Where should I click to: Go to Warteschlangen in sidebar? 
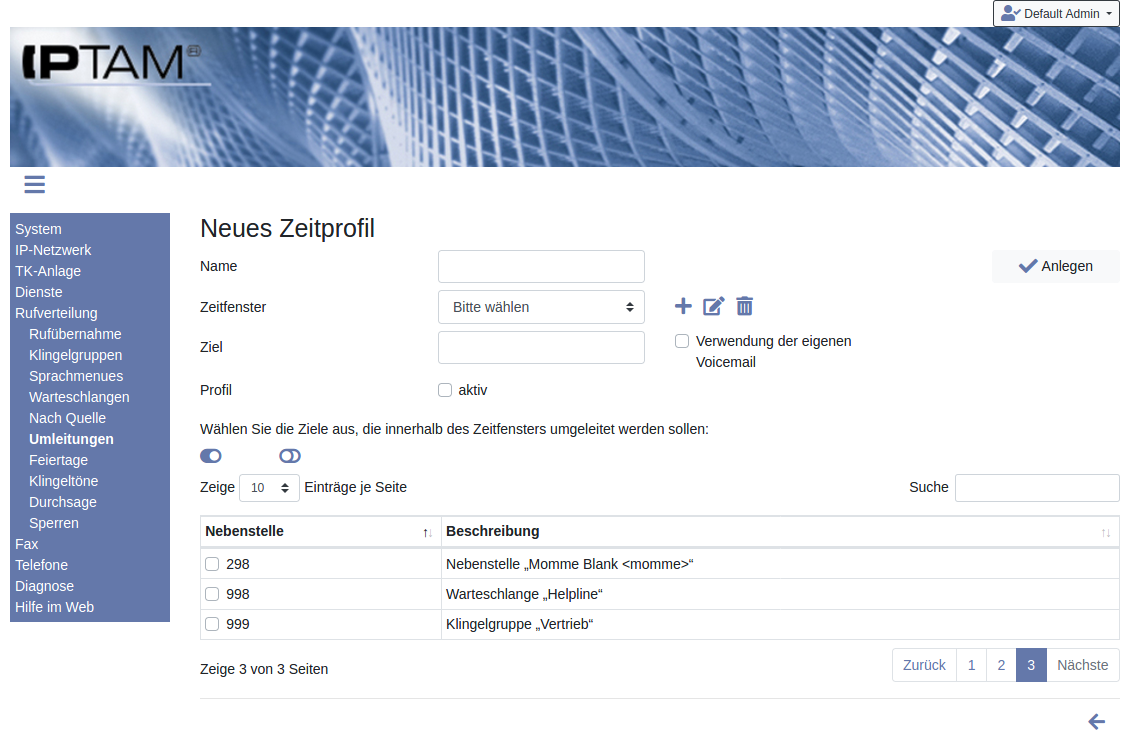point(79,397)
